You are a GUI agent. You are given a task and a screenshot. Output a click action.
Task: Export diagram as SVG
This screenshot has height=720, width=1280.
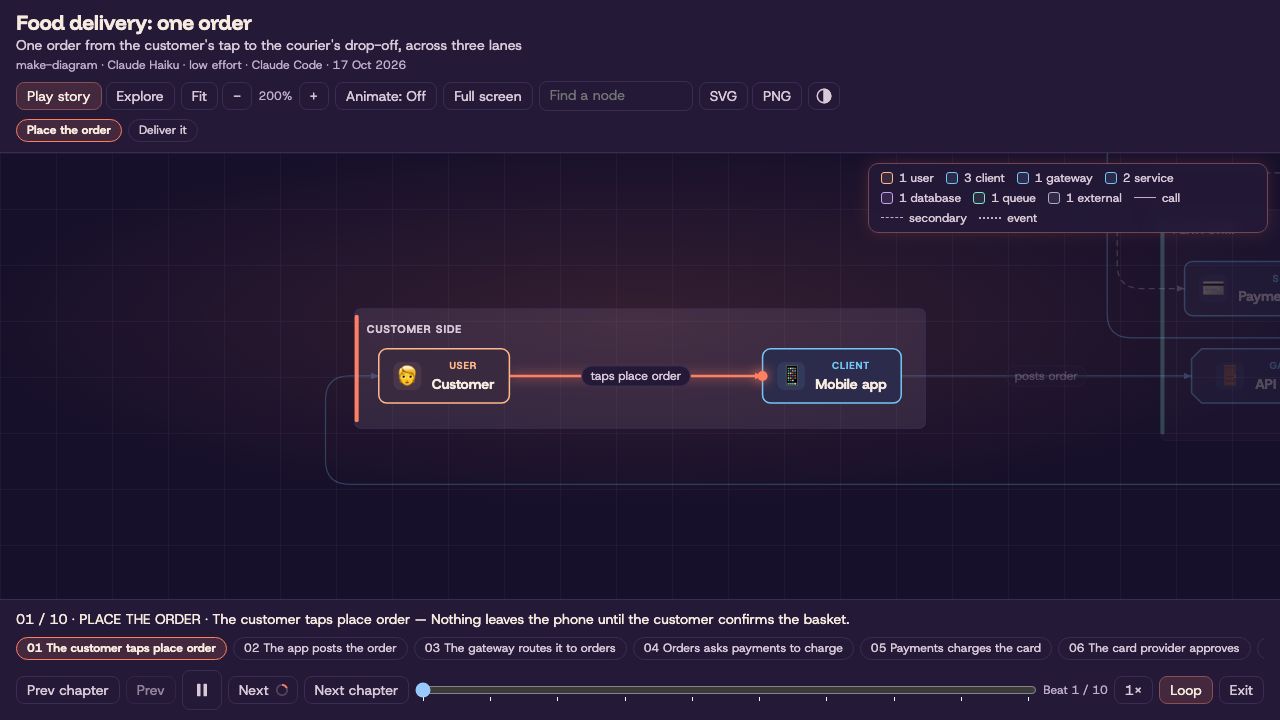[723, 96]
